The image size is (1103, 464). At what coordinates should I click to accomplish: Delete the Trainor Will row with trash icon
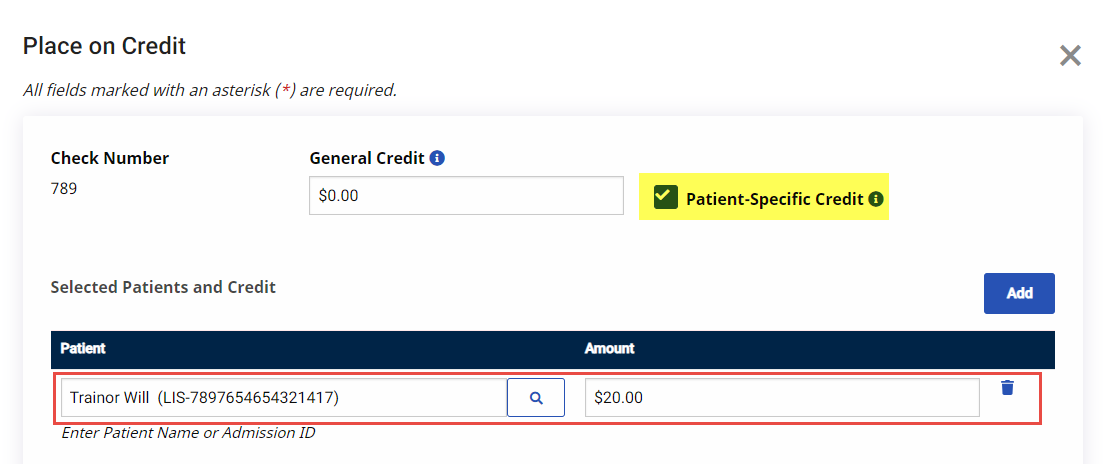1007,387
